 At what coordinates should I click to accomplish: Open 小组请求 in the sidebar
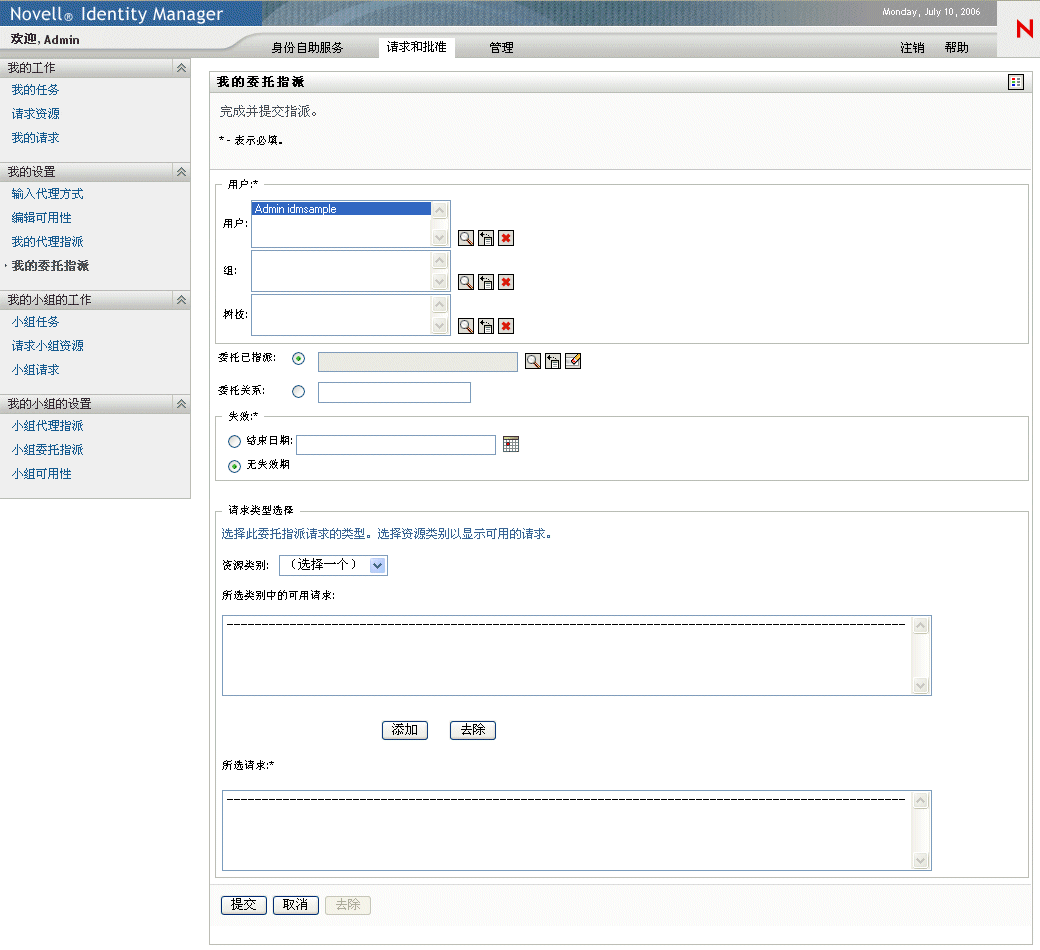[35, 370]
